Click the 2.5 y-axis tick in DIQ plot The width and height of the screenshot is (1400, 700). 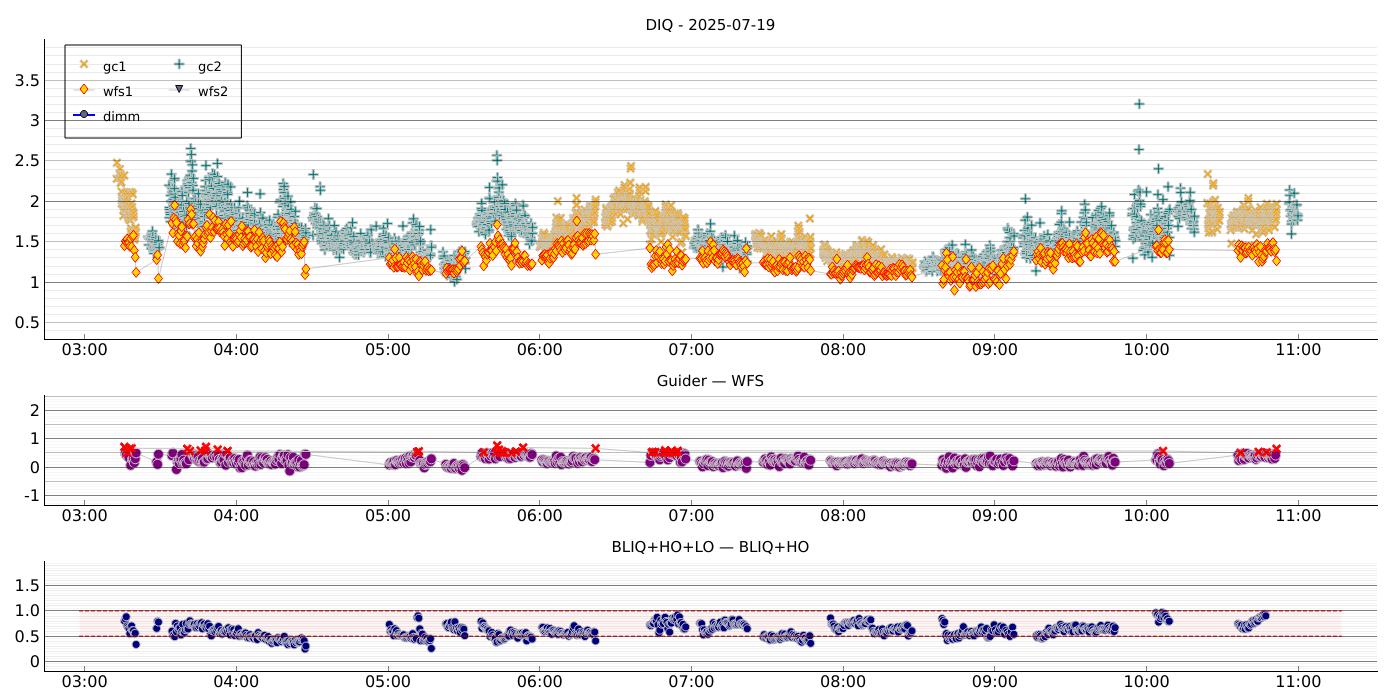(27, 161)
